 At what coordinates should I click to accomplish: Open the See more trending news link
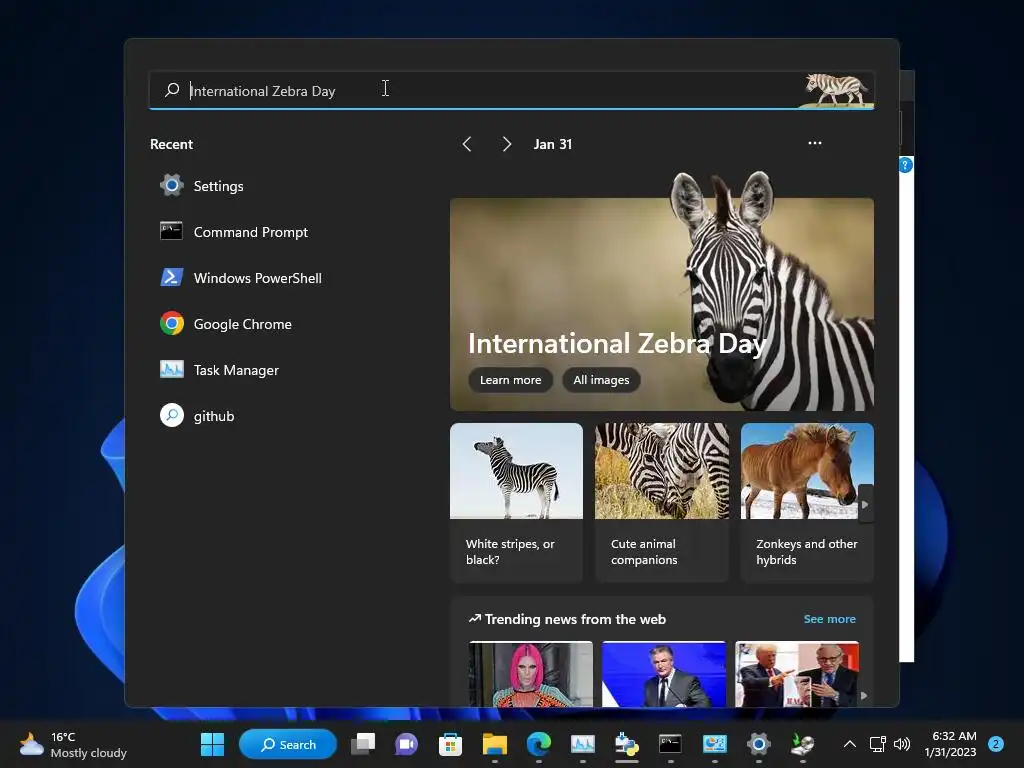coord(829,619)
